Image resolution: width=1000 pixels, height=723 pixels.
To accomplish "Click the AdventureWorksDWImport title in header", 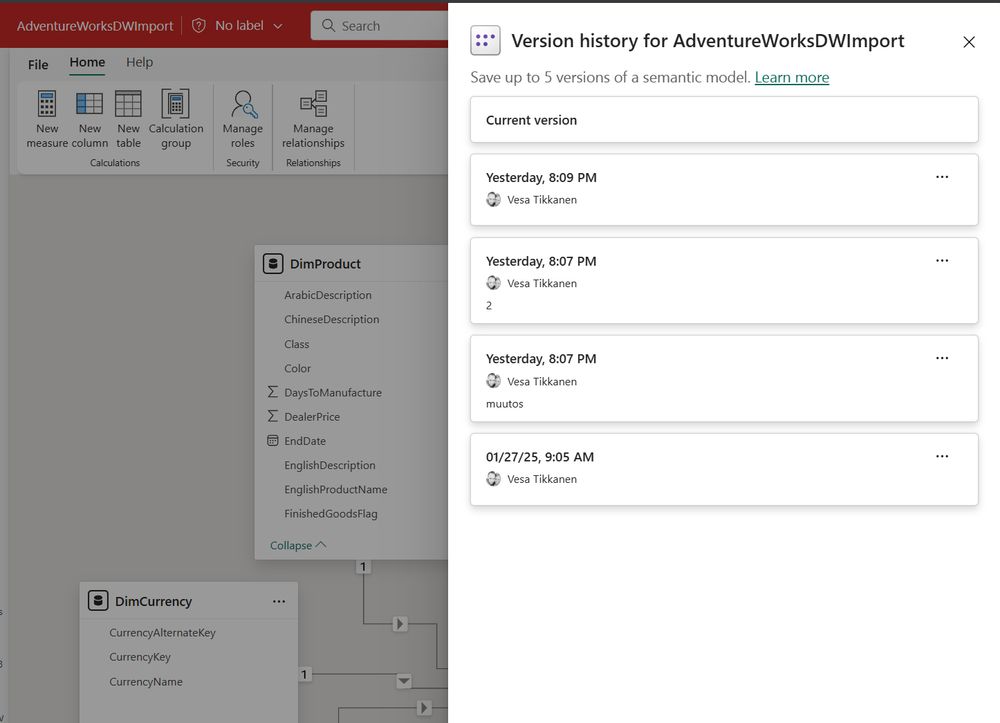I will point(95,26).
